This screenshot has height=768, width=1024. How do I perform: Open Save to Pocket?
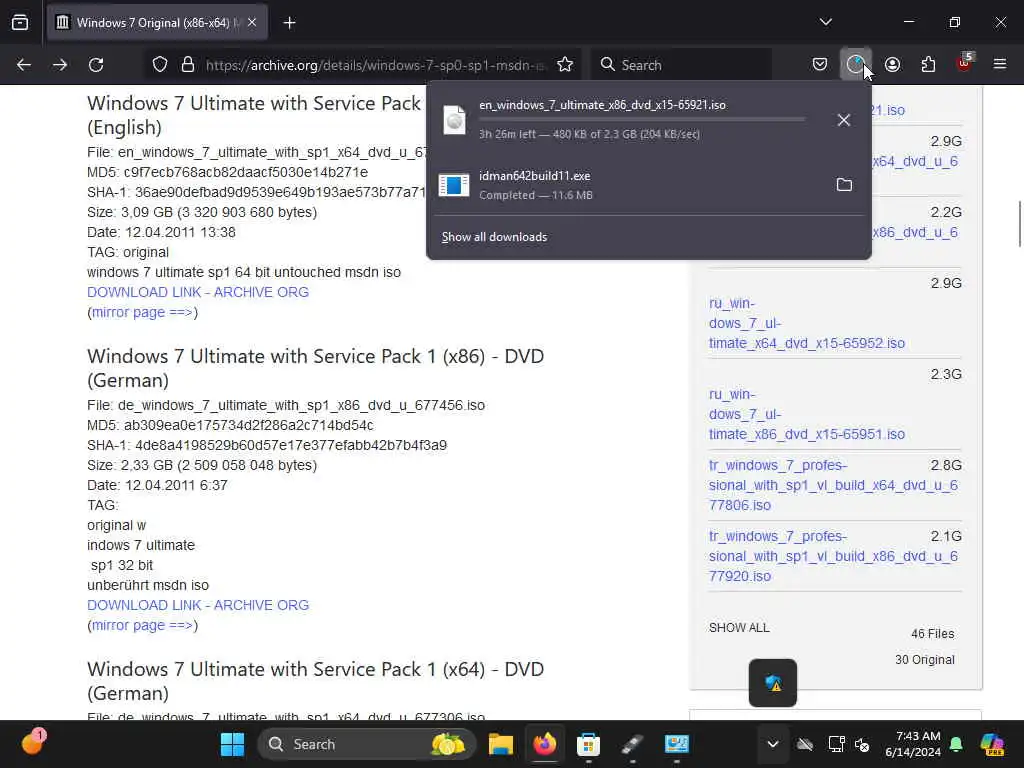tap(820, 65)
